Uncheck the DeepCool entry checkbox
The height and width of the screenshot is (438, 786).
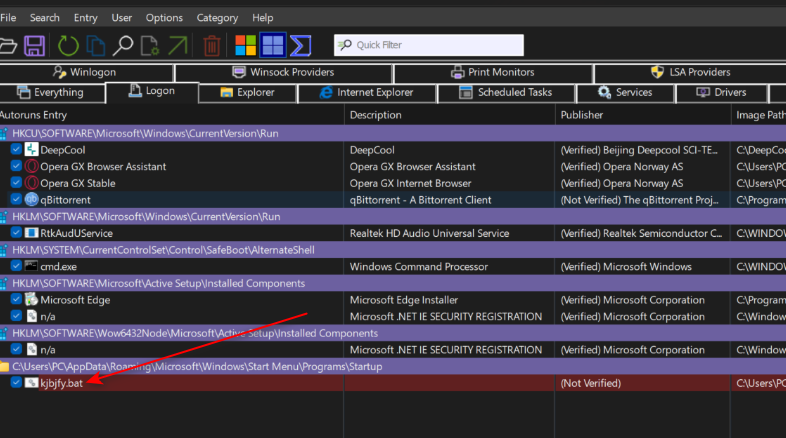tap(16, 149)
